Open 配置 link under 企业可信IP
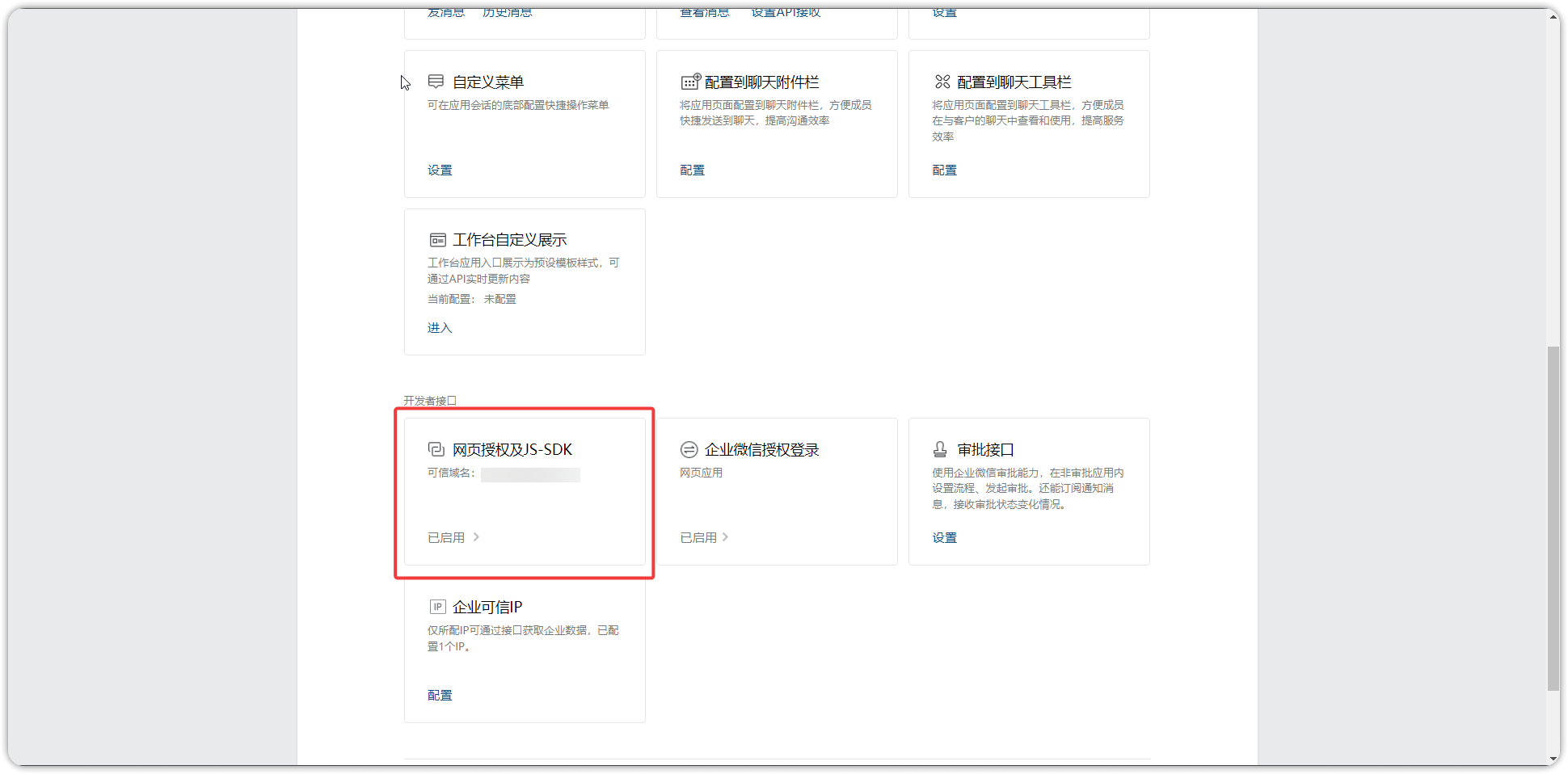Screen dimensions: 1568x774 pyautogui.click(x=440, y=695)
